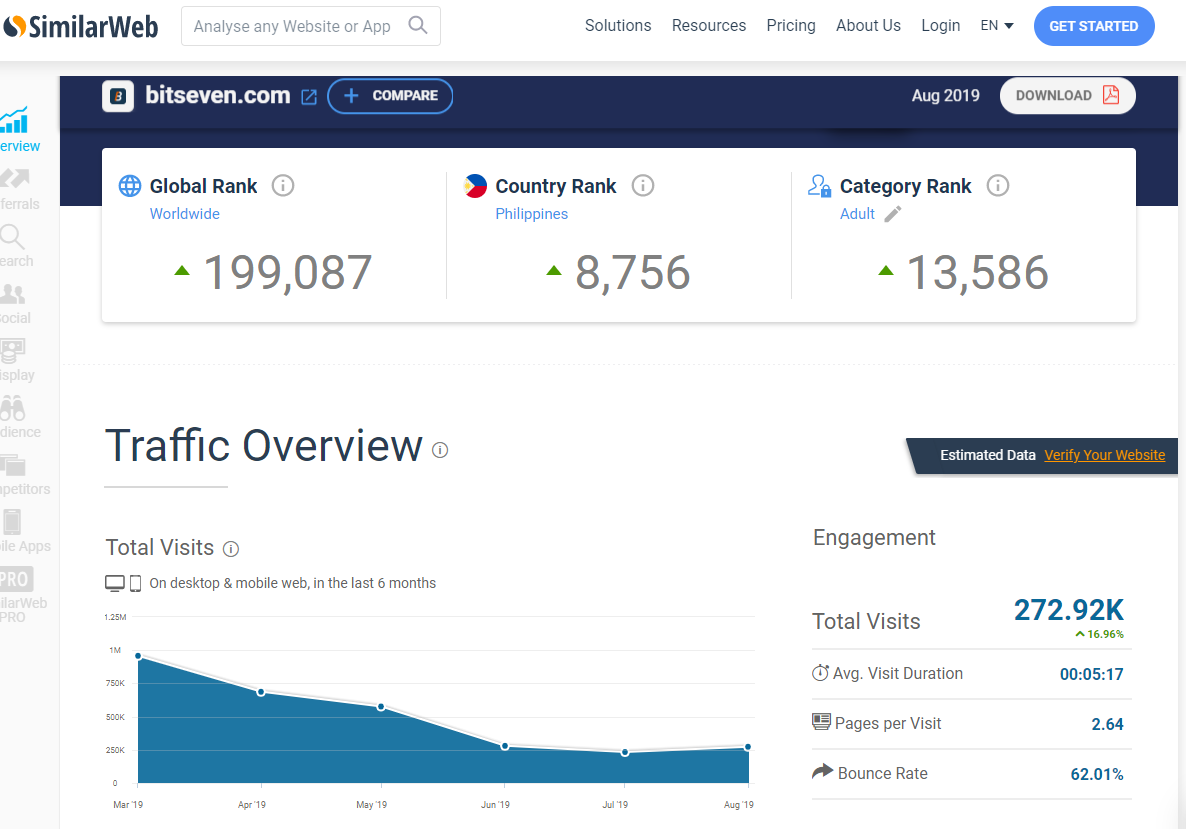Click the 62.01% bounce rate value
1186x829 pixels.
(x=1097, y=774)
